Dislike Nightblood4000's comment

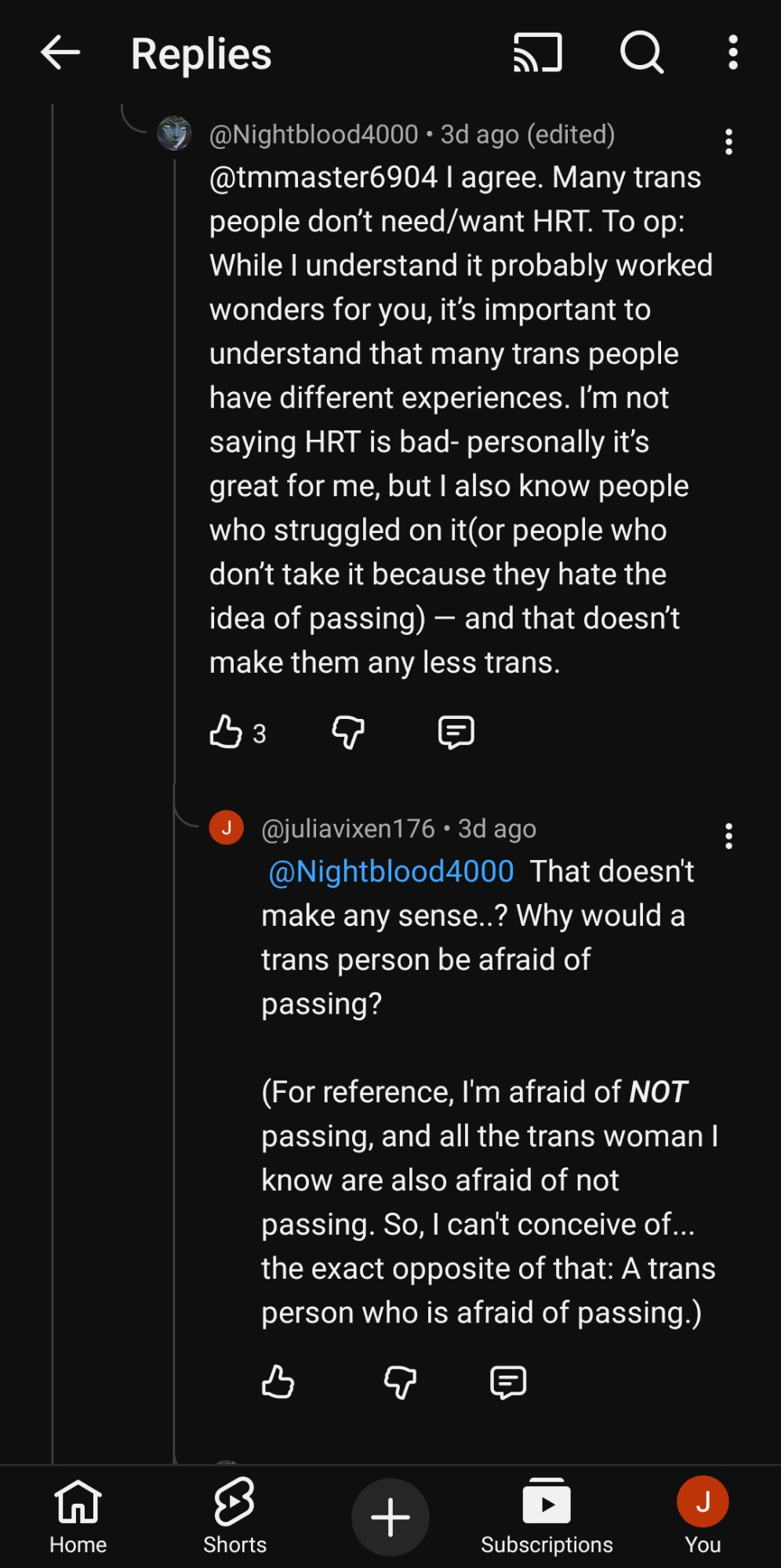[348, 732]
